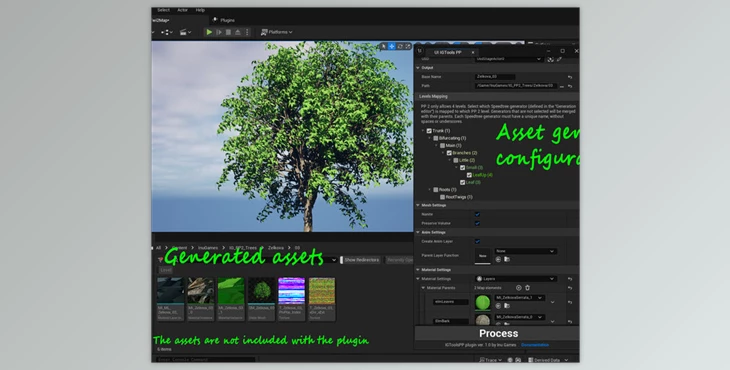Toggle the LeafUp (4) checkbox
The height and width of the screenshot is (370, 730).
click(x=469, y=175)
